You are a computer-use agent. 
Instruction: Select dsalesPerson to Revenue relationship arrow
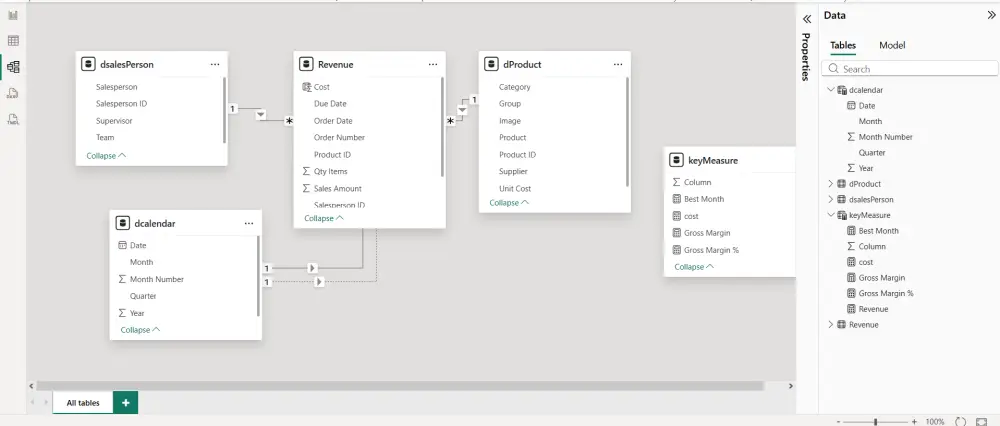(x=261, y=115)
